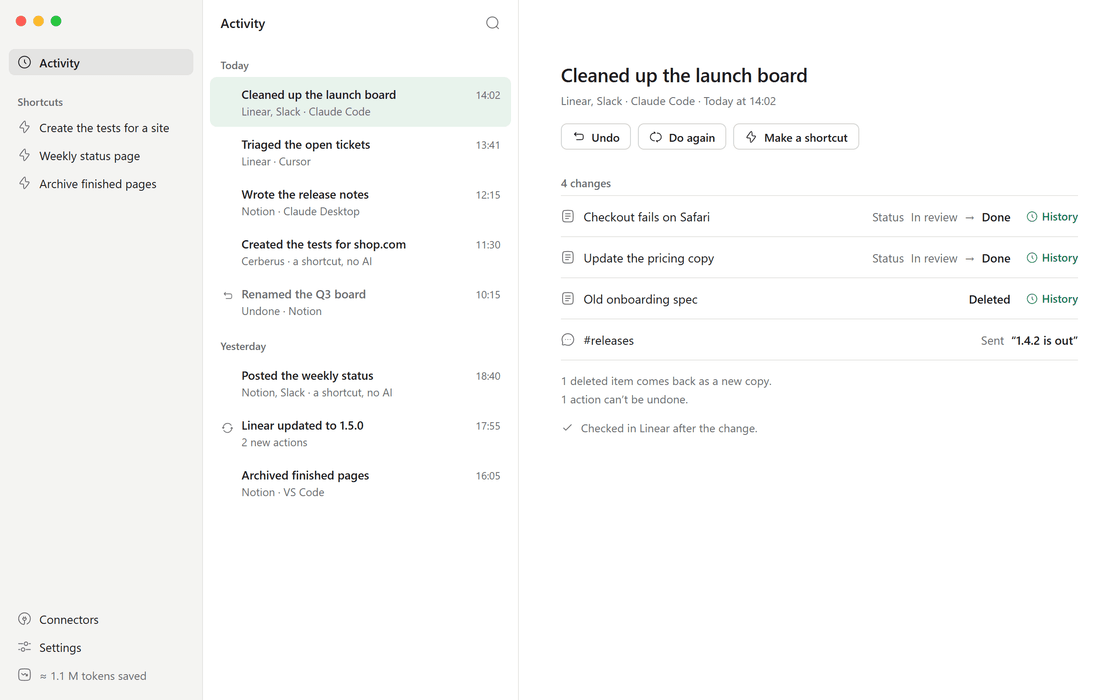Click the Checkout fails on Safari change row
1120x700 pixels.
tap(819, 216)
